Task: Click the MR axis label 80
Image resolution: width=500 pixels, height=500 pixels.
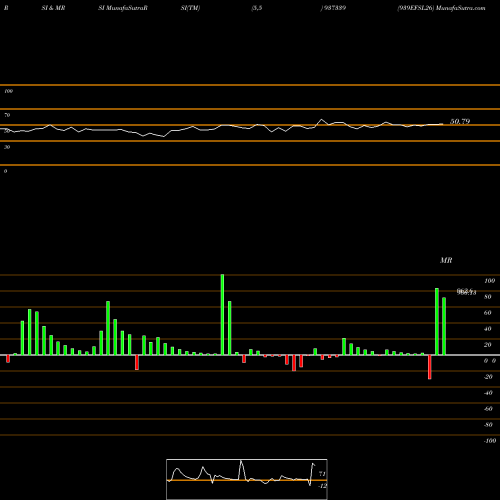Action: point(488,297)
